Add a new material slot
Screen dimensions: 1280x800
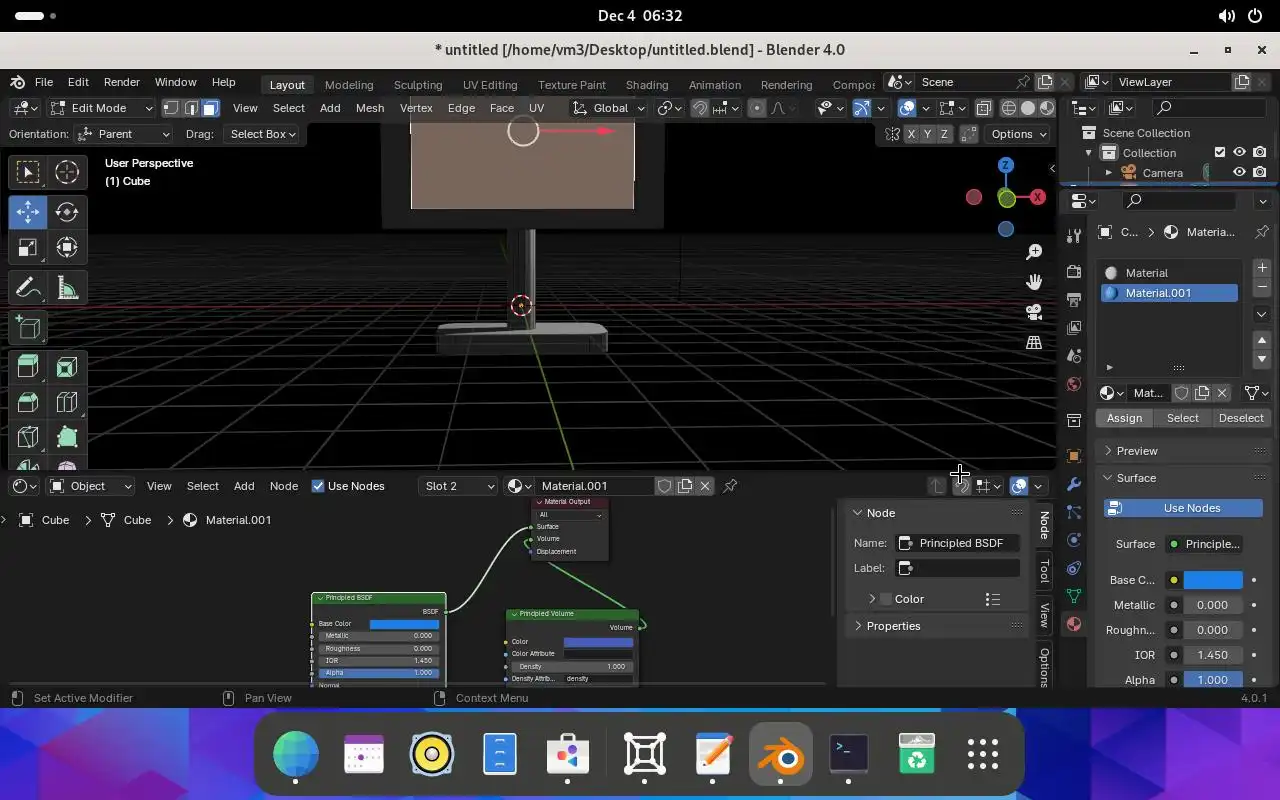pyautogui.click(x=1262, y=268)
